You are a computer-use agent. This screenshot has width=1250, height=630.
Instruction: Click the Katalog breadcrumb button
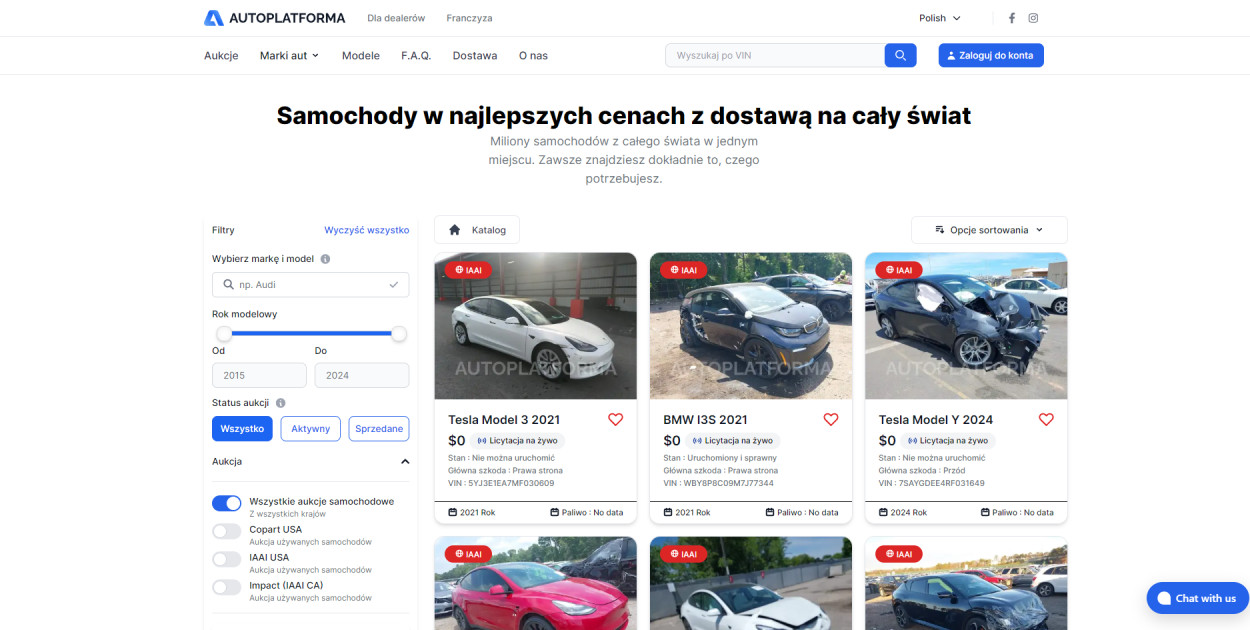[477, 230]
